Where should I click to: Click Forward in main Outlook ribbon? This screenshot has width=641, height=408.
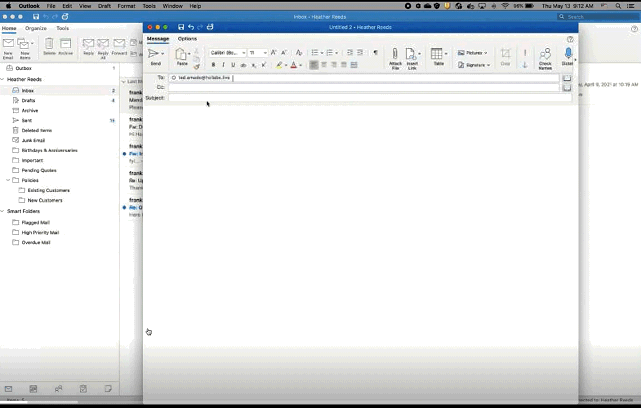pos(119,47)
